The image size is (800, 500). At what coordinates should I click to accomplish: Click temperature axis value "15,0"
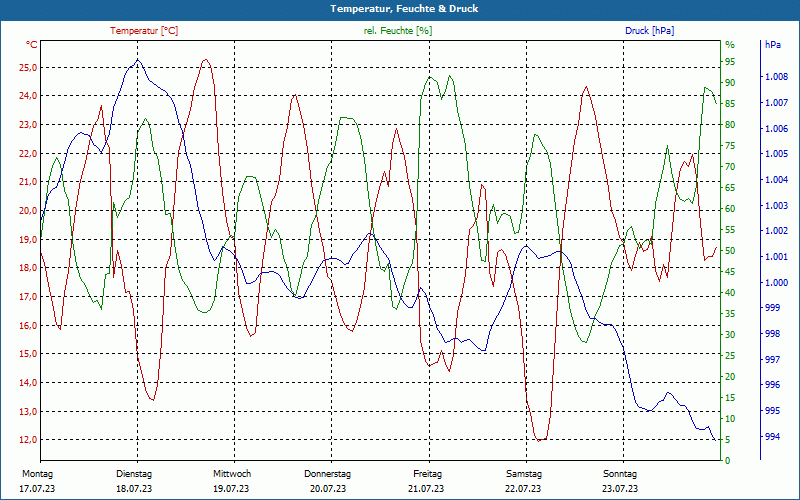click(28, 354)
